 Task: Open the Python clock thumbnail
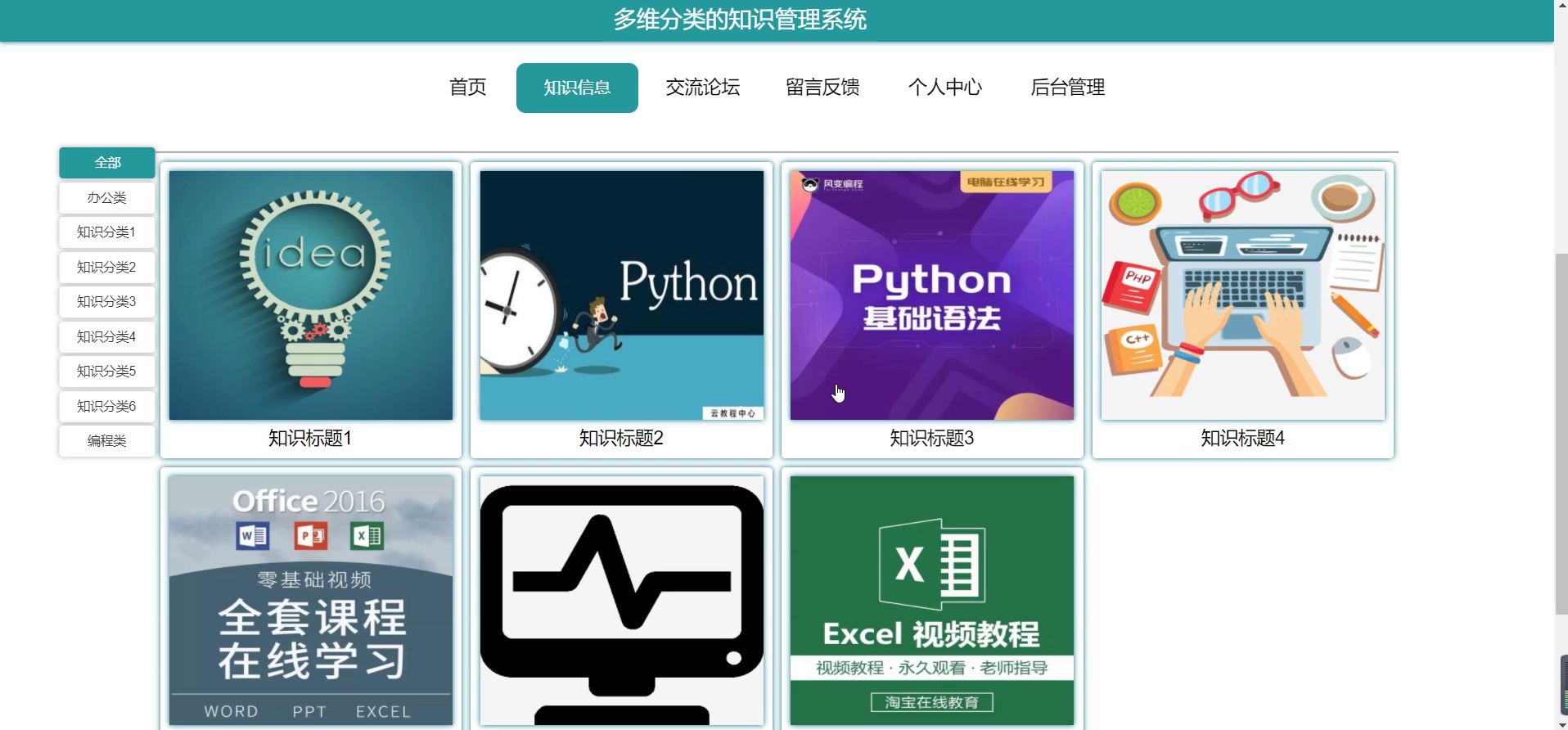click(622, 295)
